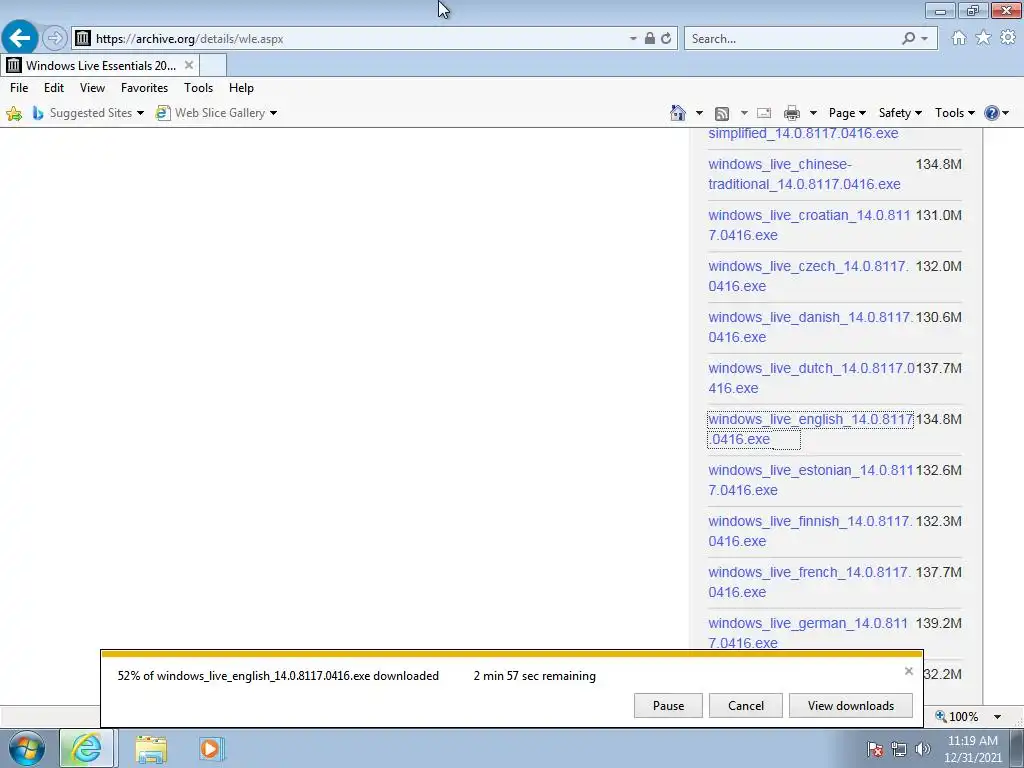This screenshot has height=768, width=1024.
Task: Open the File menu
Action: tap(19, 88)
